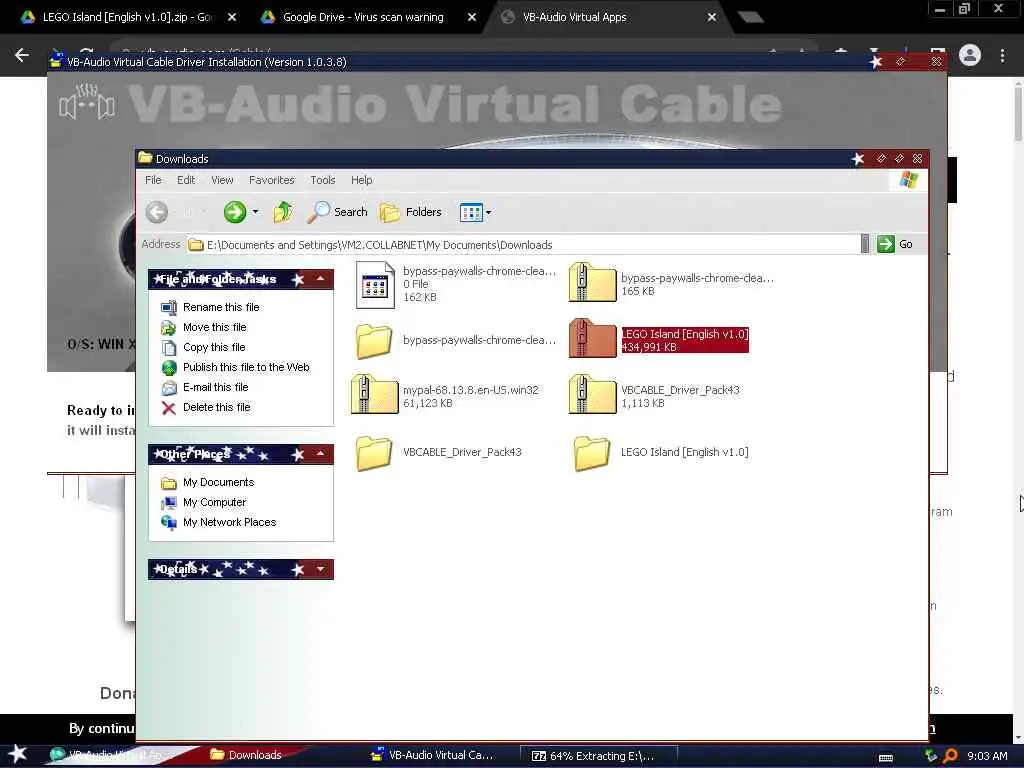The height and width of the screenshot is (768, 1024).
Task: Collapse the File and Folder Tasks panel
Action: [321, 279]
